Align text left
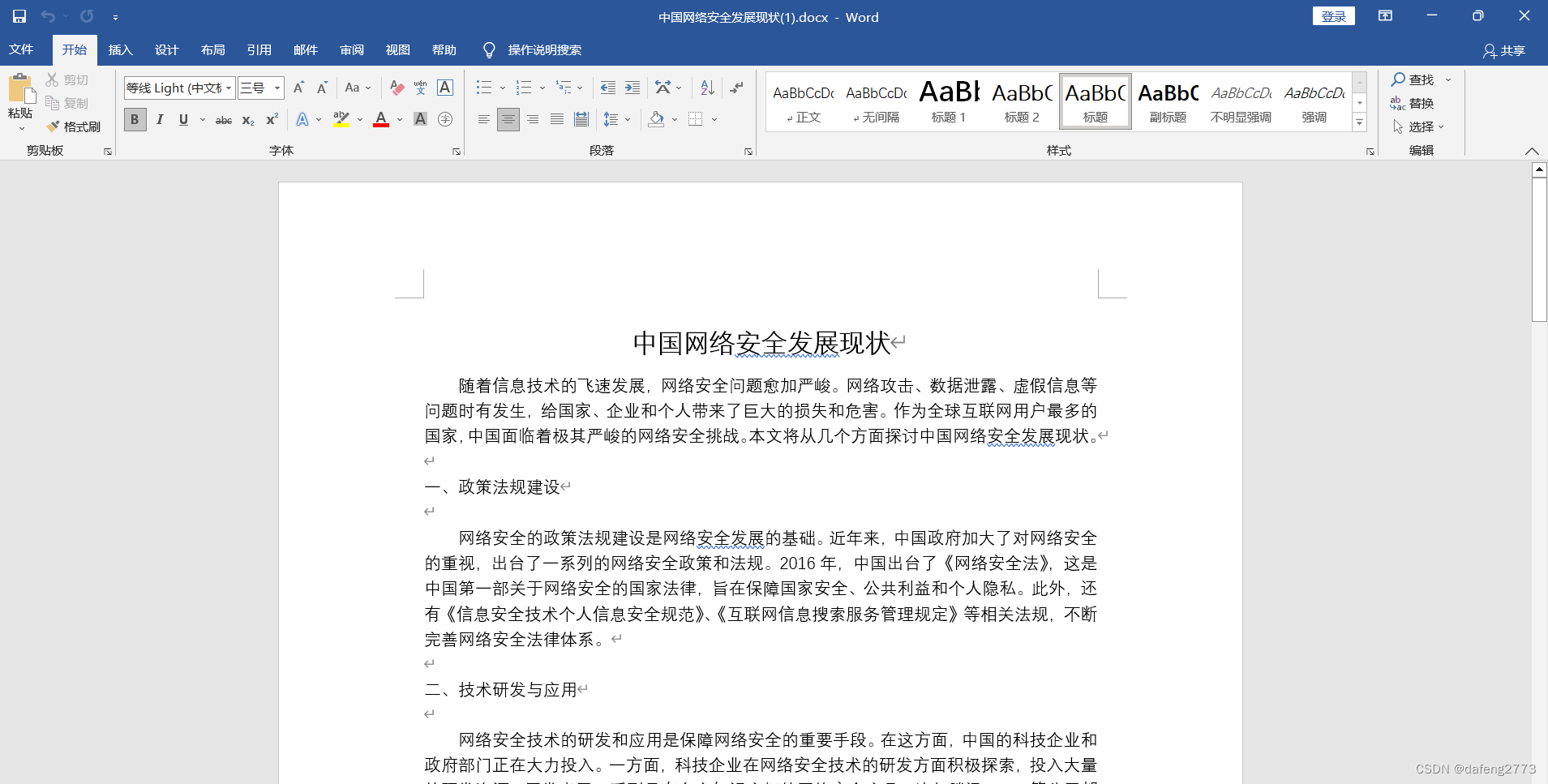Viewport: 1548px width, 784px height. (x=483, y=119)
